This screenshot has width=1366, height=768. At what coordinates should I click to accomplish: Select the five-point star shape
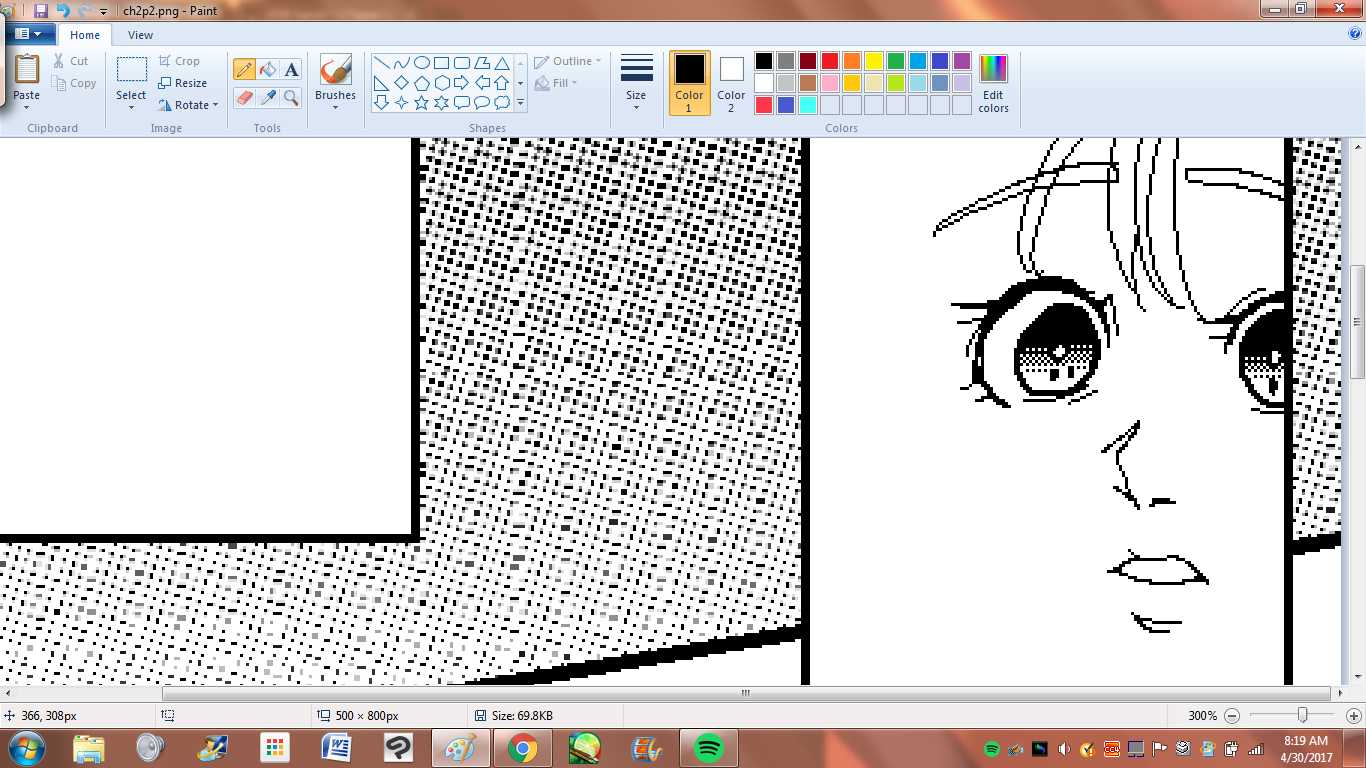(x=421, y=102)
